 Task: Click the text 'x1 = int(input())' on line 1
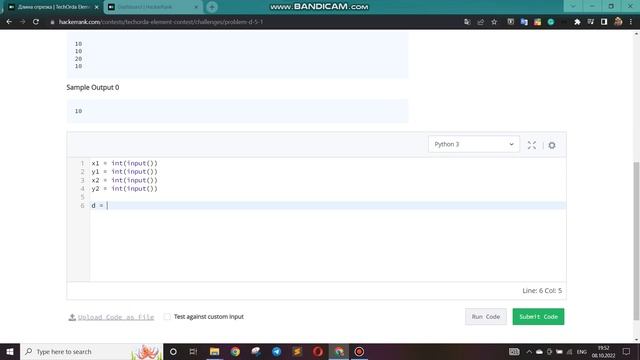(x=124, y=163)
